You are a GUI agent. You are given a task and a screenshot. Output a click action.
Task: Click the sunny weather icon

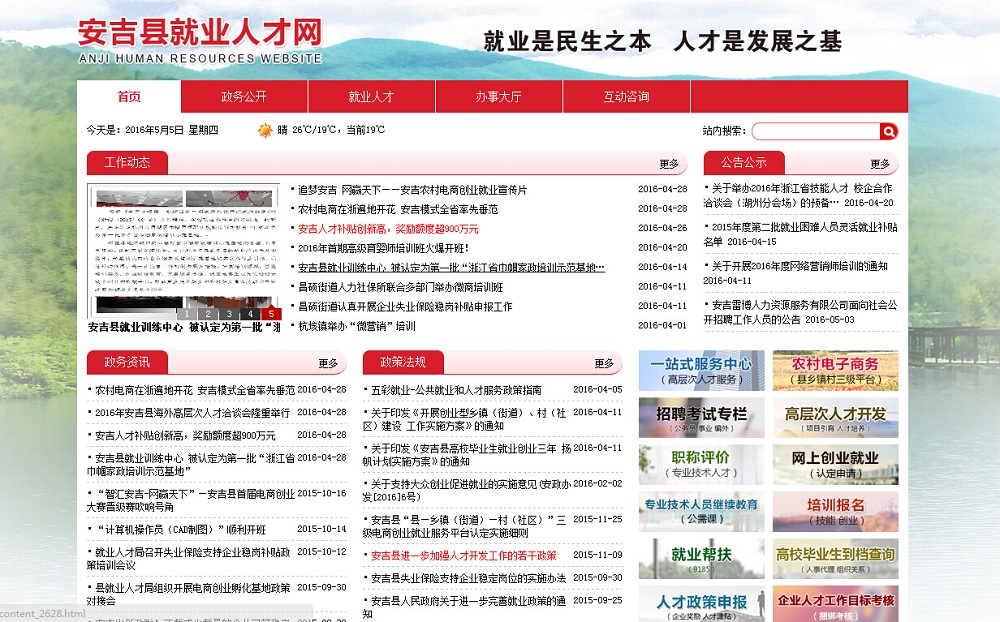(265, 130)
